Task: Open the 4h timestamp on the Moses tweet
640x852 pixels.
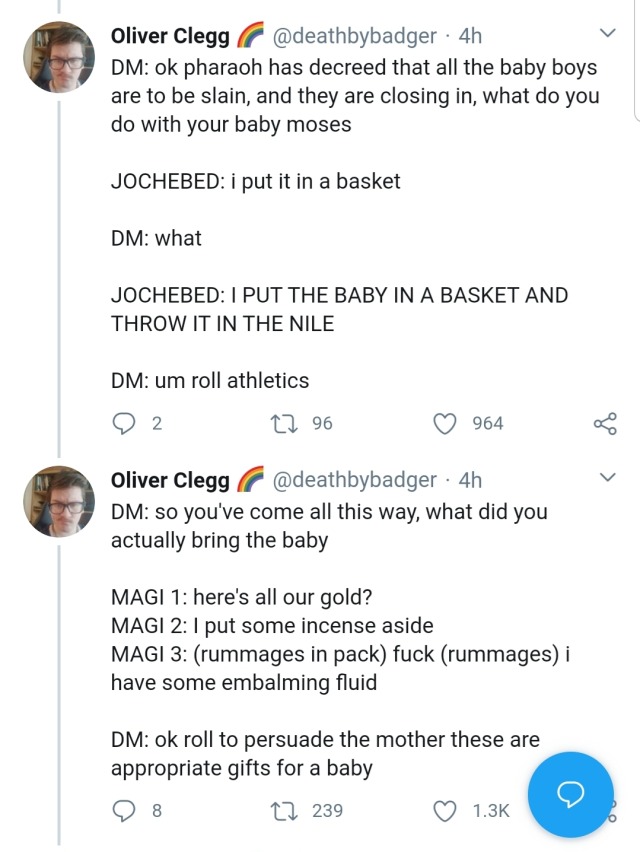Action: tap(469, 36)
